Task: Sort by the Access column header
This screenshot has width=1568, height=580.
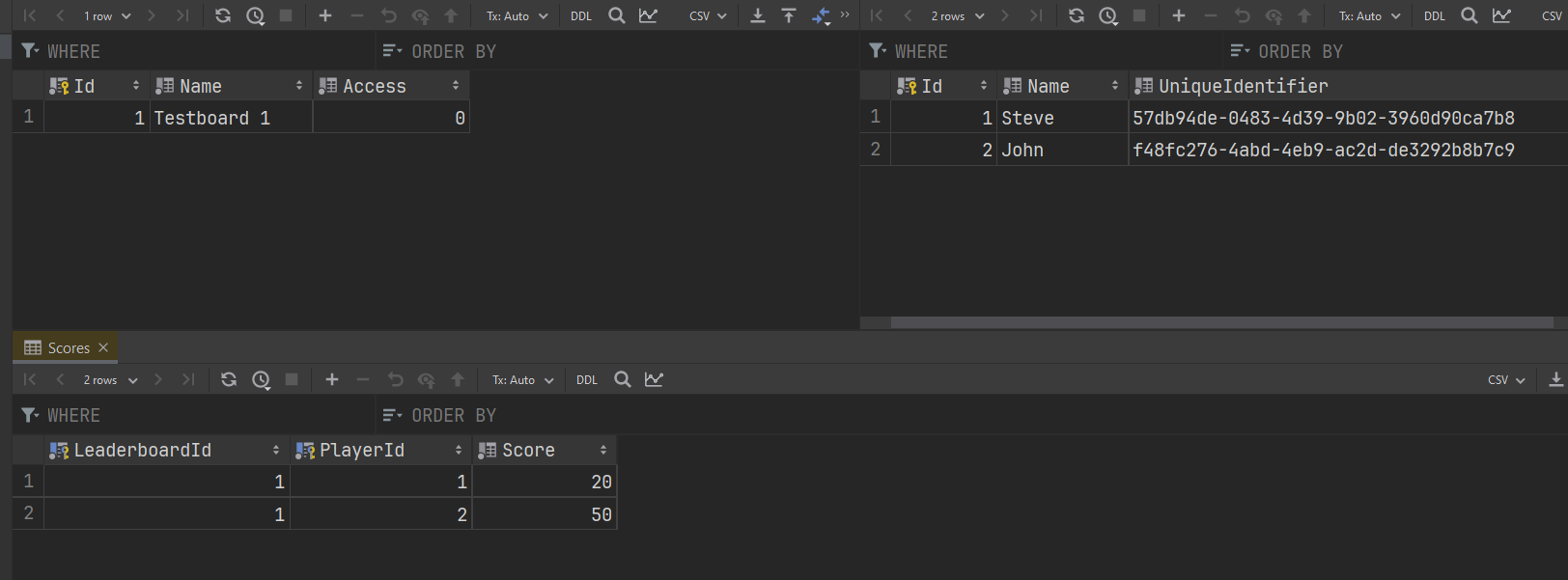Action: click(391, 86)
